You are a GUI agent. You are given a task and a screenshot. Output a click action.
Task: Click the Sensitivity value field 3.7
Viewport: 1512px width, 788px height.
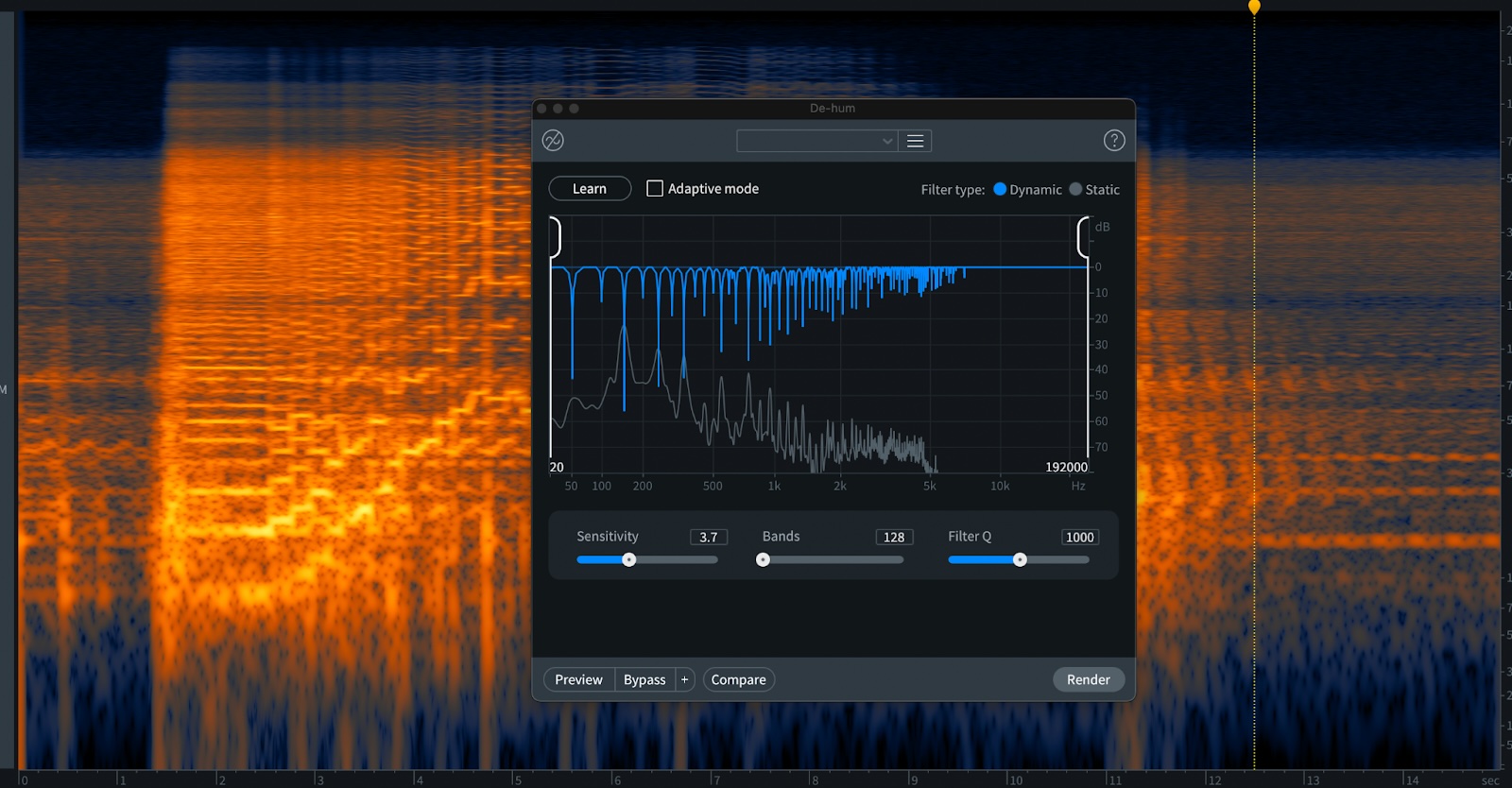coord(709,537)
